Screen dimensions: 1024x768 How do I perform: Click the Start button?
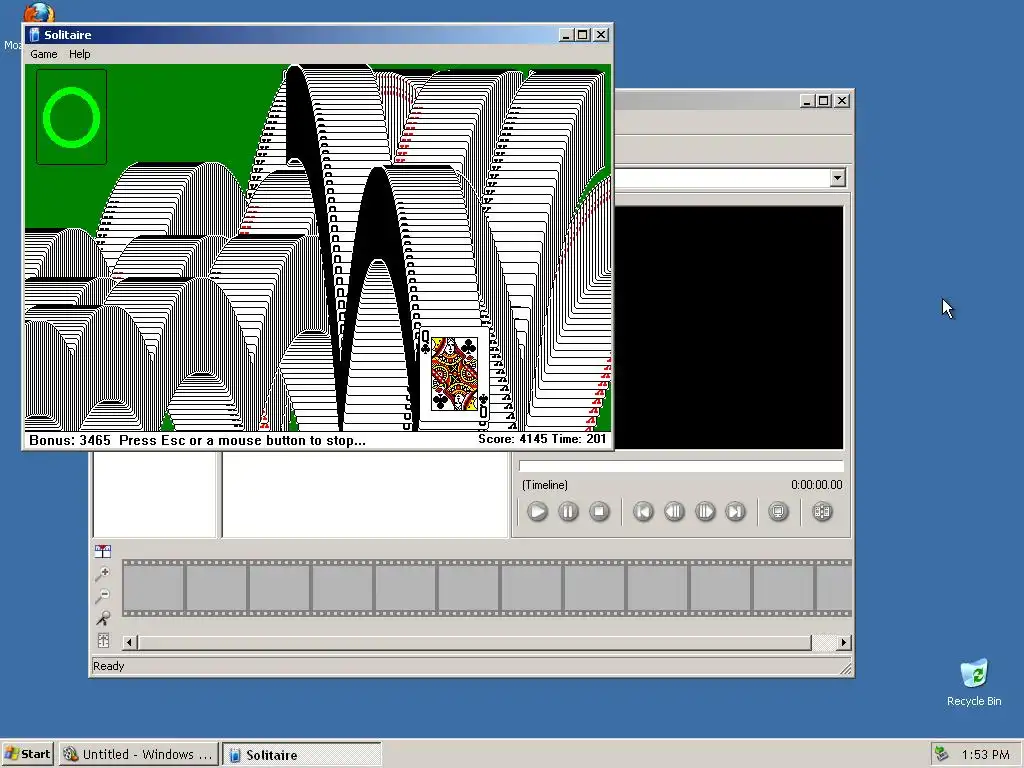tap(28, 754)
